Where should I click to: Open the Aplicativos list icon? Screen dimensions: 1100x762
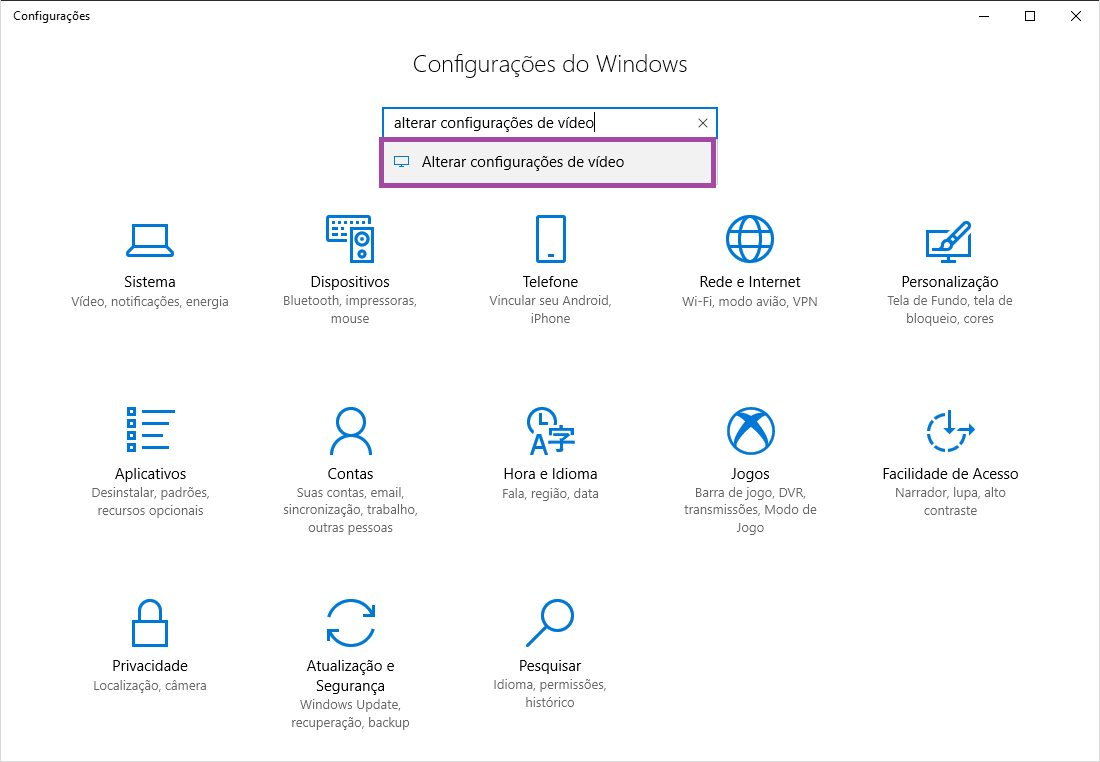pyautogui.click(x=150, y=429)
